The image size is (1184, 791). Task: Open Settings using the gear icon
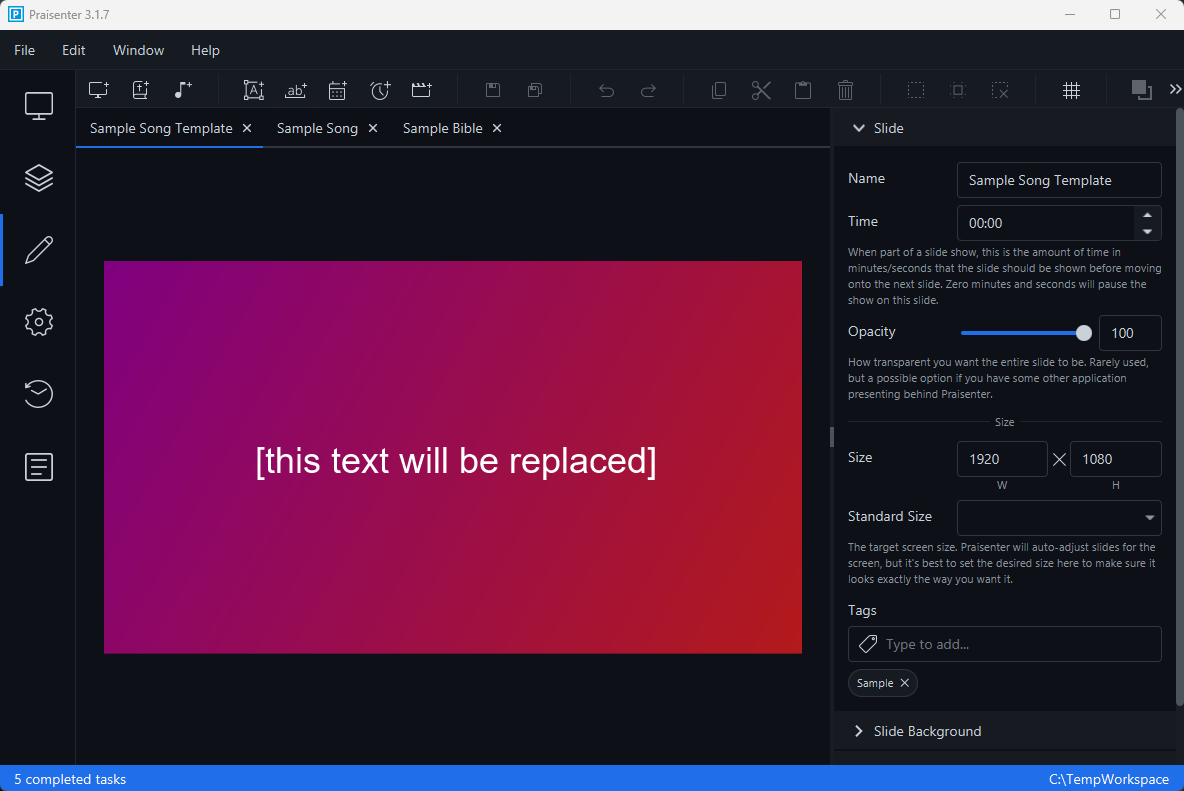point(38,321)
